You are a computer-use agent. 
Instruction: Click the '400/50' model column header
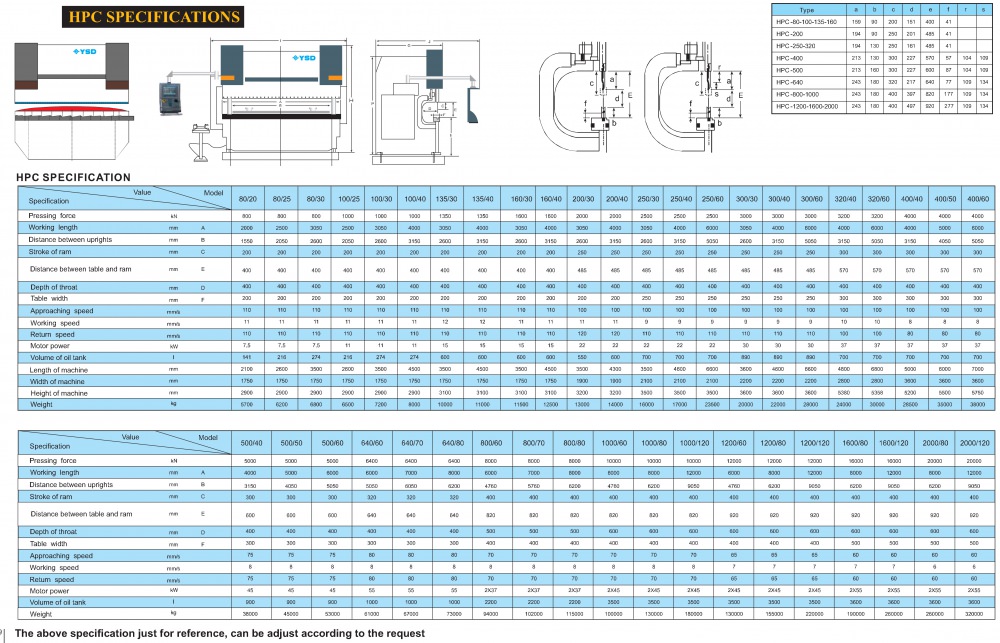(945, 199)
